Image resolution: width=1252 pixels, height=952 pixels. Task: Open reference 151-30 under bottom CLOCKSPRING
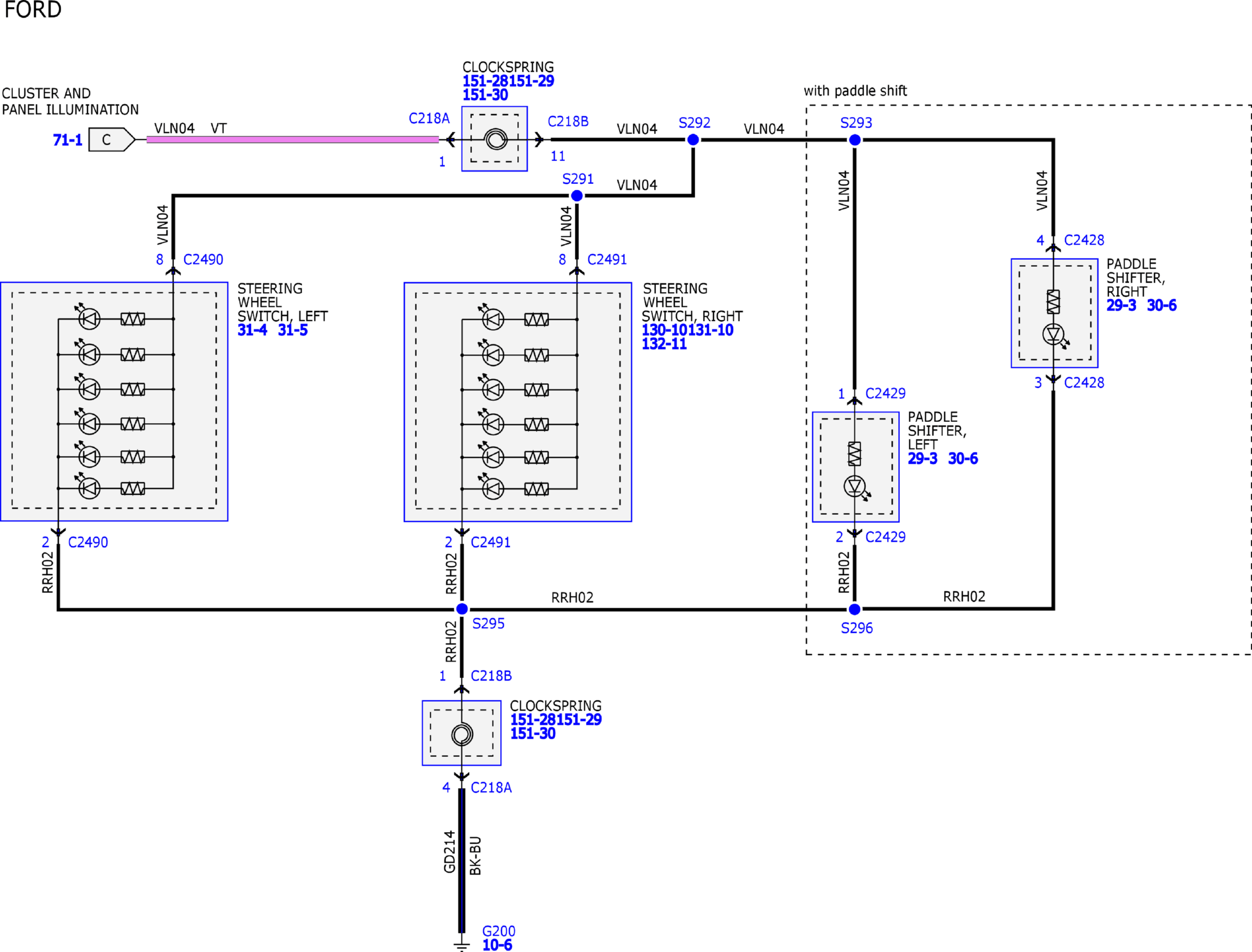click(533, 734)
